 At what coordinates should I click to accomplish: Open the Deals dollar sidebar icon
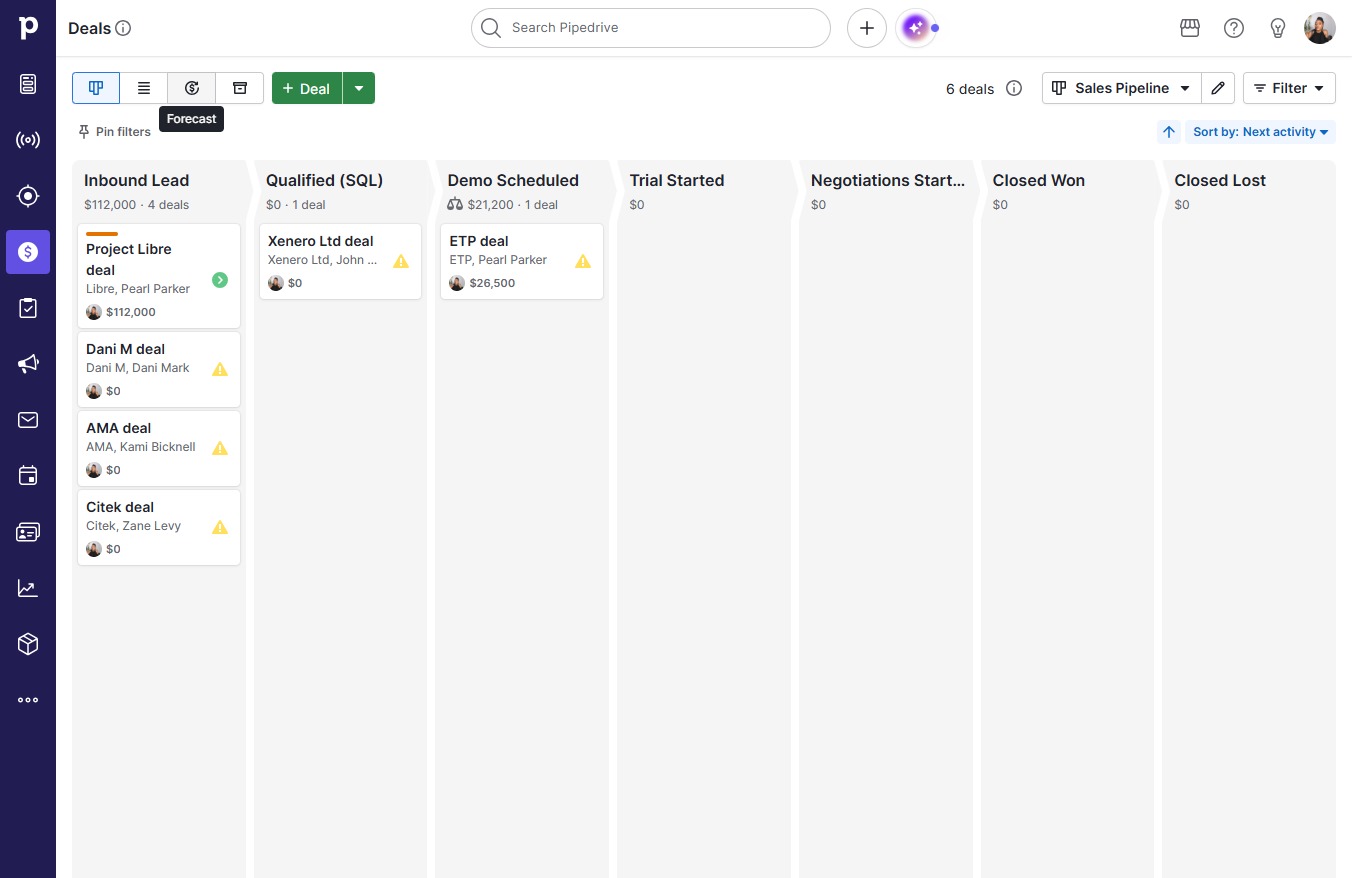28,252
